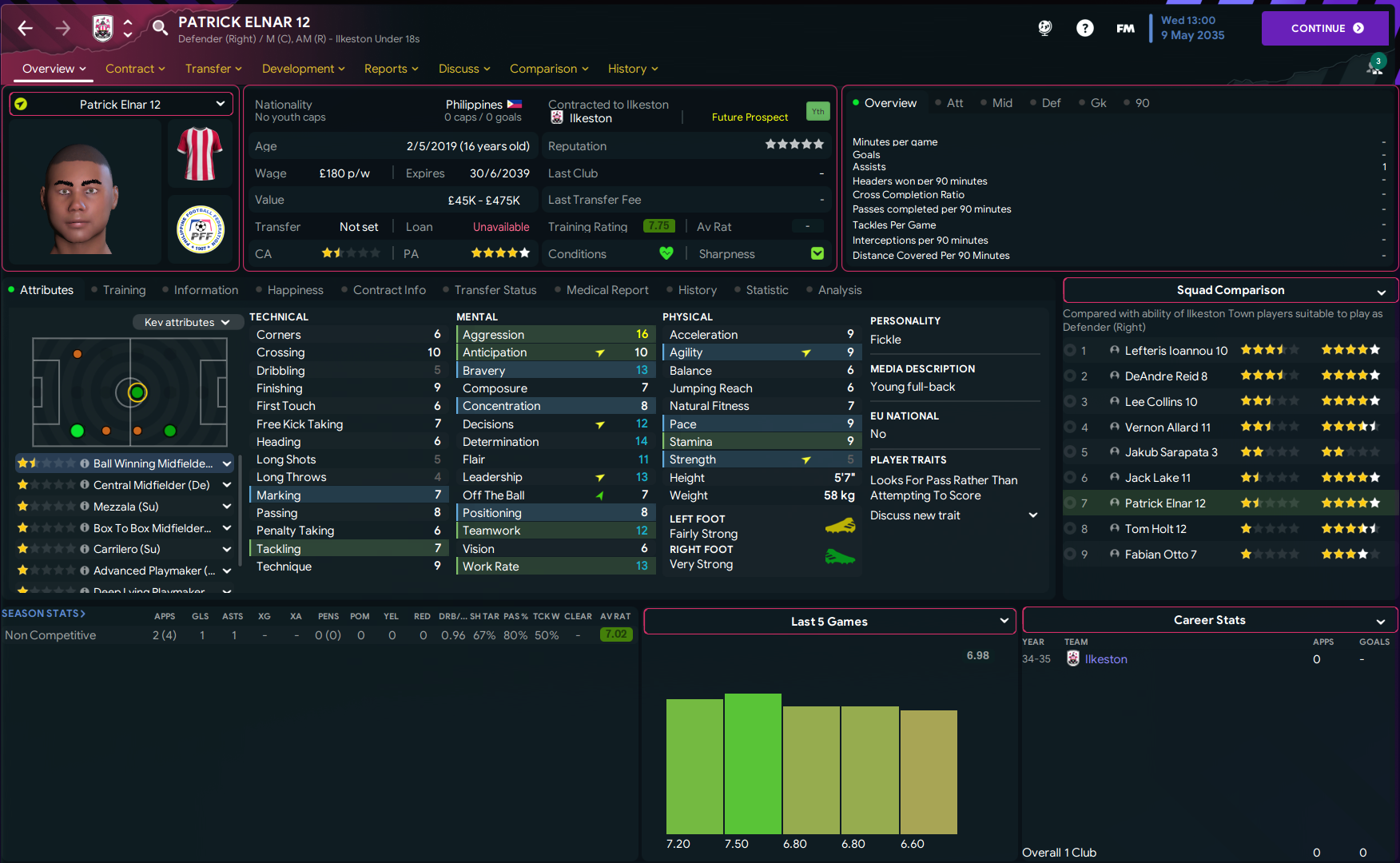Click the 7.50 rating bar in chart
1400x863 pixels.
[x=753, y=764]
